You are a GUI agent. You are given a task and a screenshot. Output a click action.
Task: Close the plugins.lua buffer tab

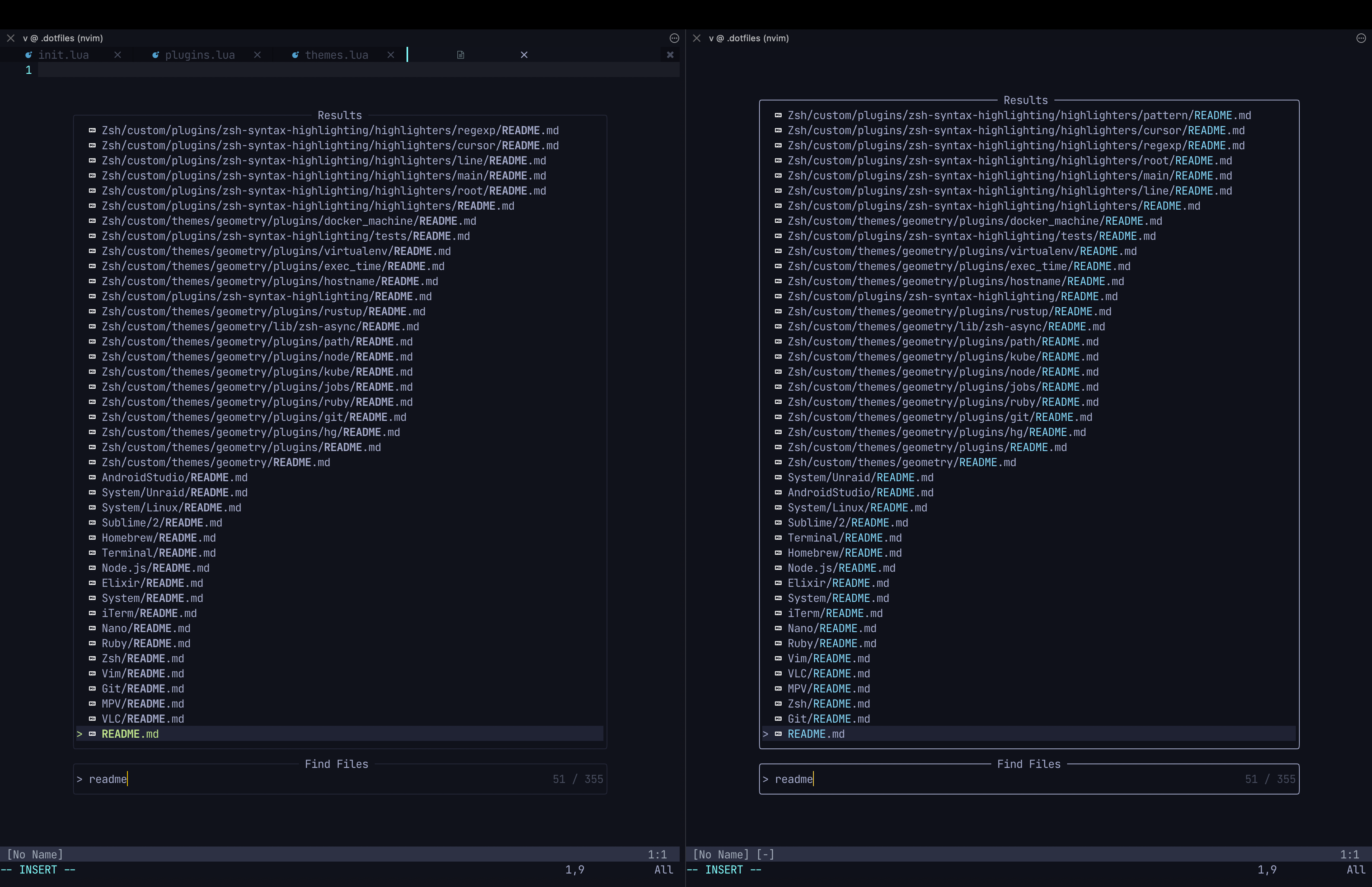(257, 55)
